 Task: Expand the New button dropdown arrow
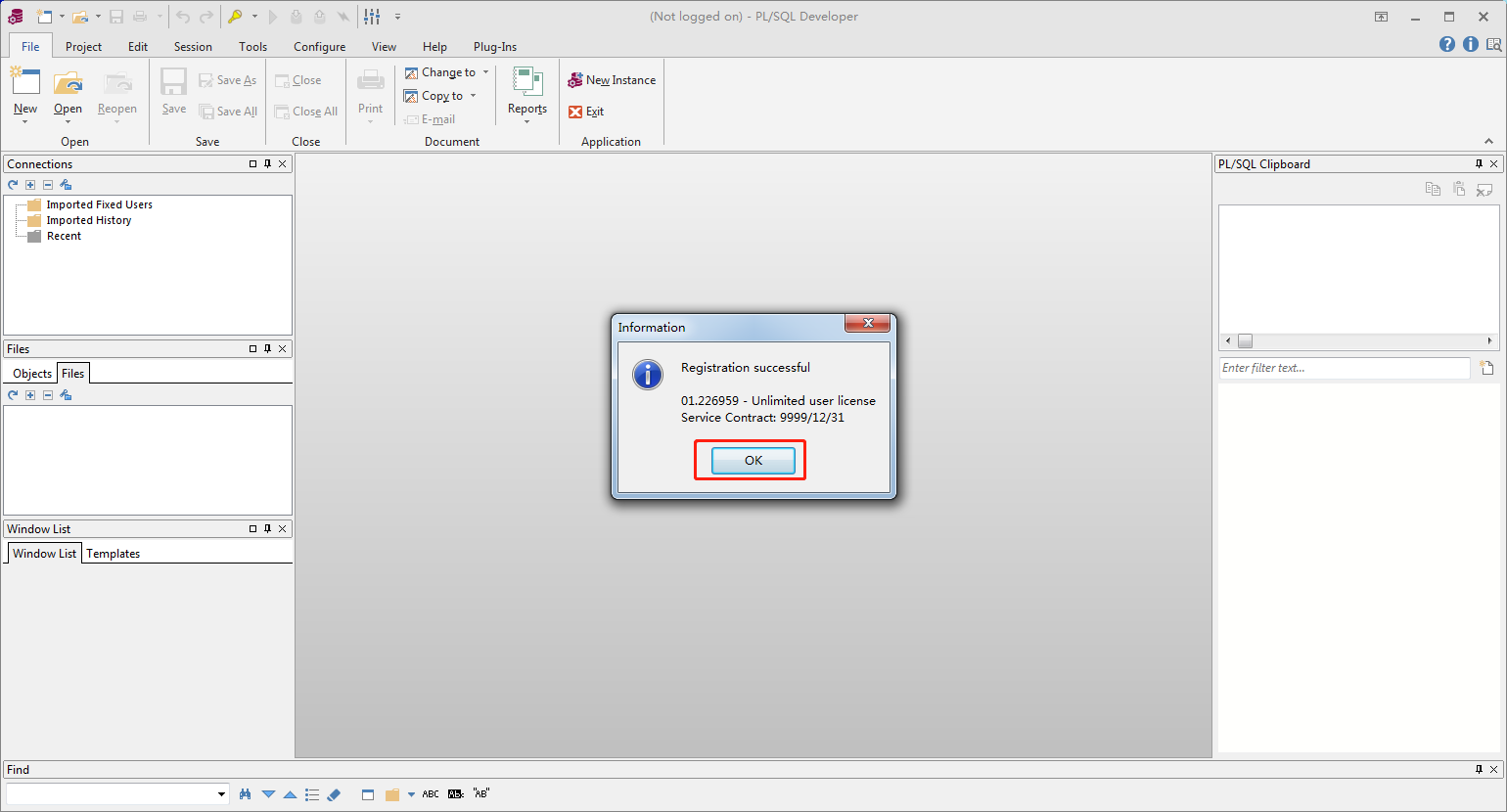click(x=25, y=122)
